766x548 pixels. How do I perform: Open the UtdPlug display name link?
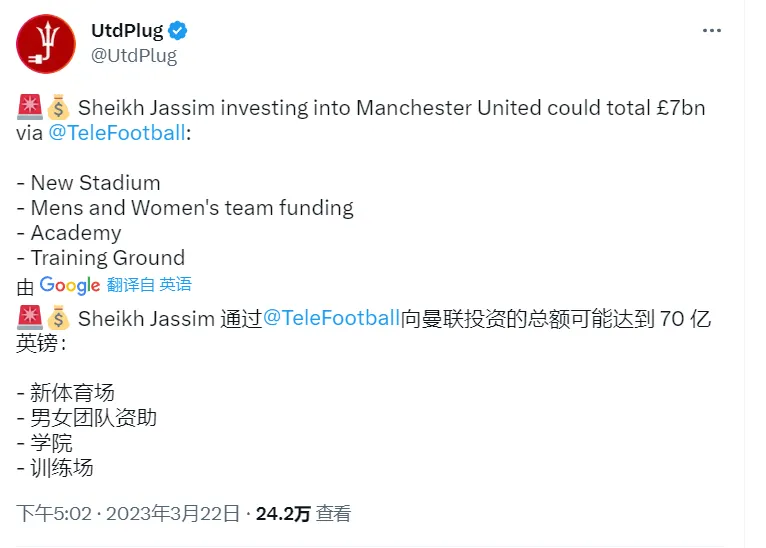coord(127,31)
